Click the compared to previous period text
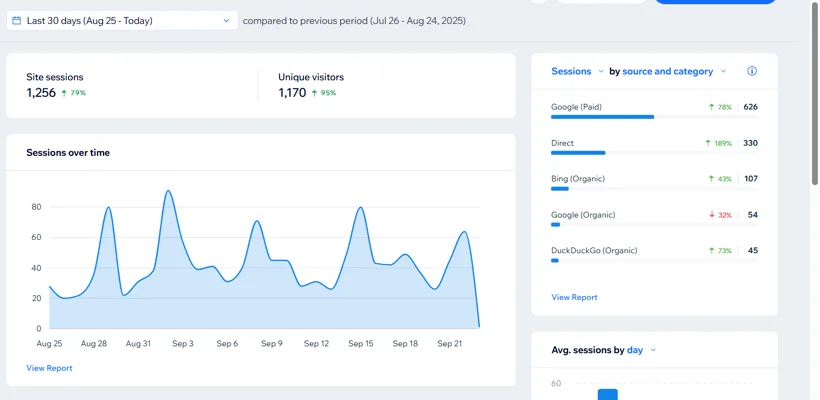 click(x=354, y=21)
